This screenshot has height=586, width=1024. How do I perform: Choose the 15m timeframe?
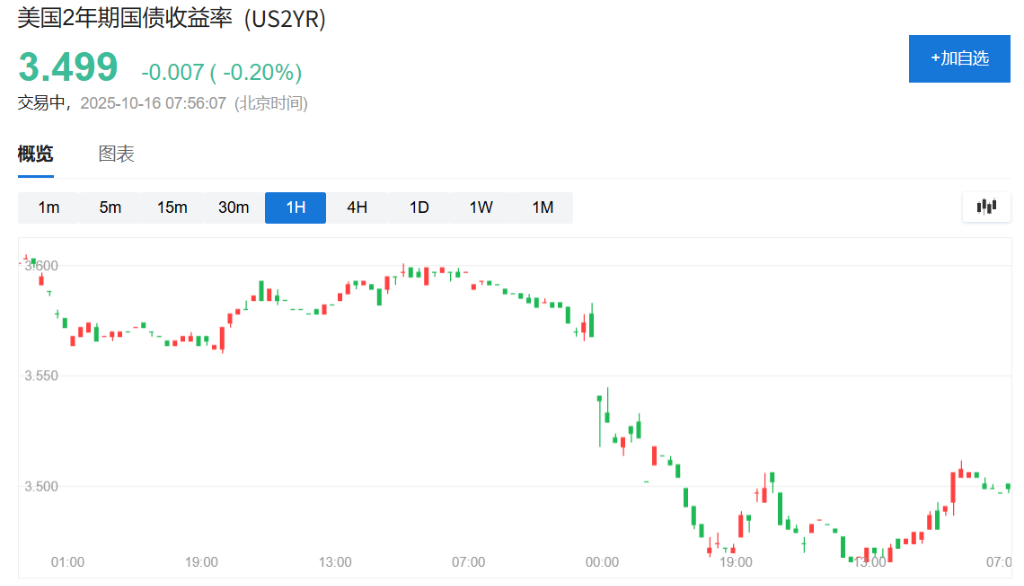172,207
